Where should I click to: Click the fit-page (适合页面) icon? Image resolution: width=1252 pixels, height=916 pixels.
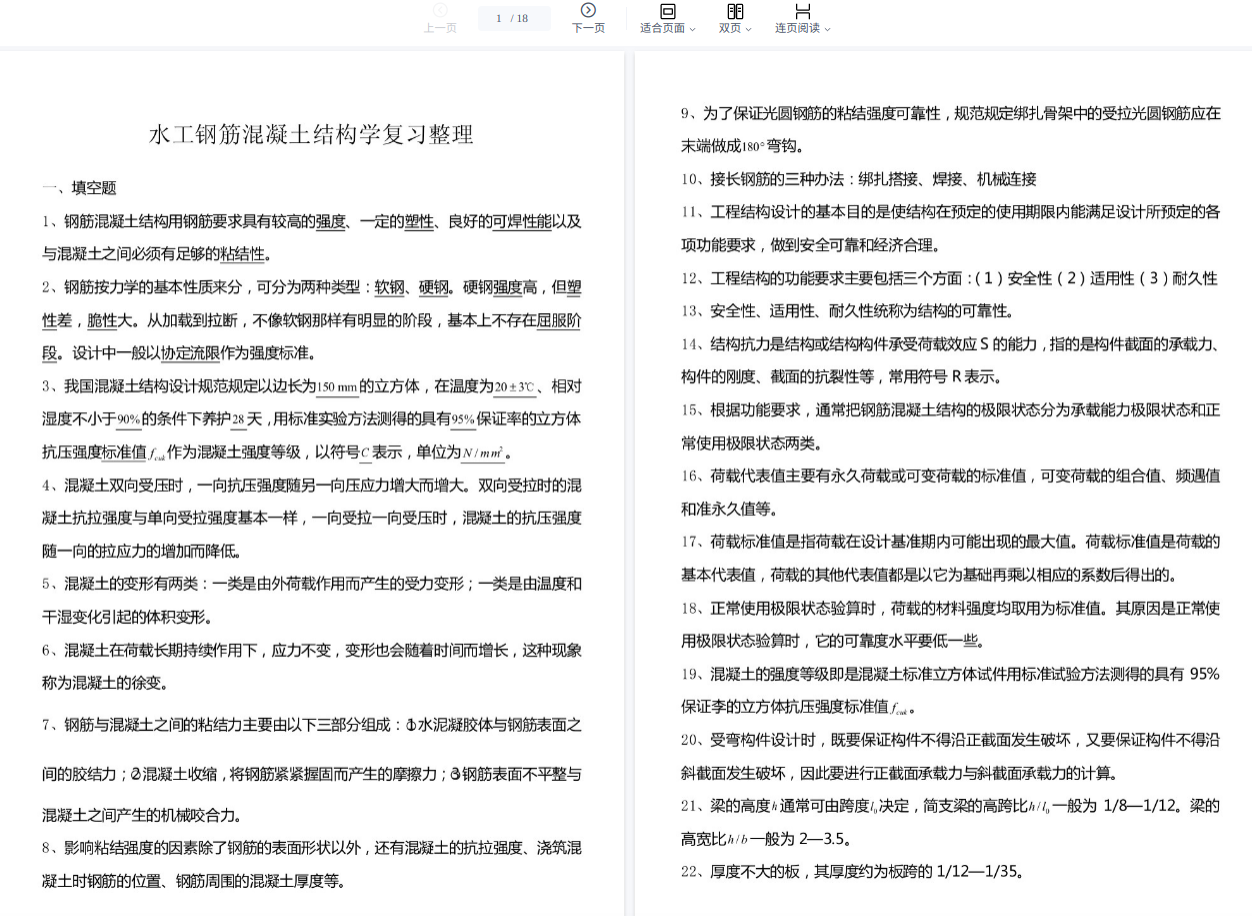click(x=668, y=11)
